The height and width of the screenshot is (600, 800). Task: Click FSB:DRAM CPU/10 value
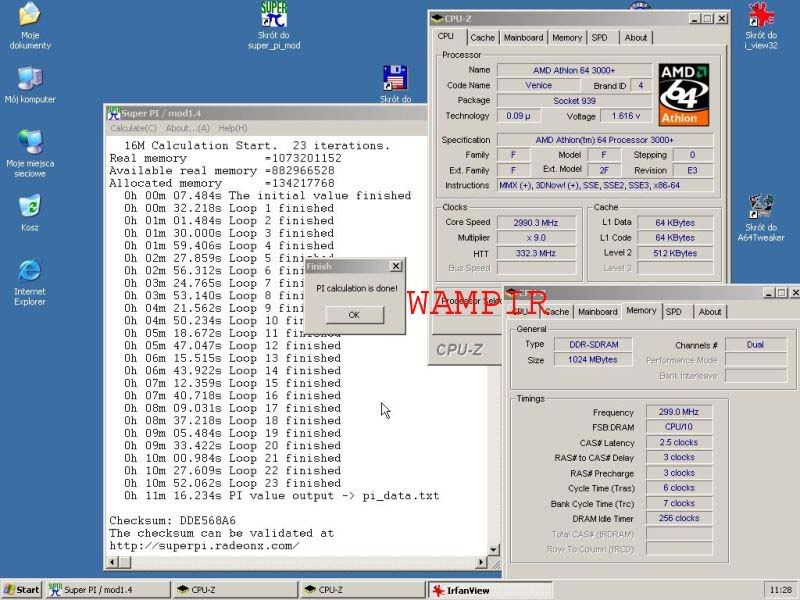[x=679, y=427]
